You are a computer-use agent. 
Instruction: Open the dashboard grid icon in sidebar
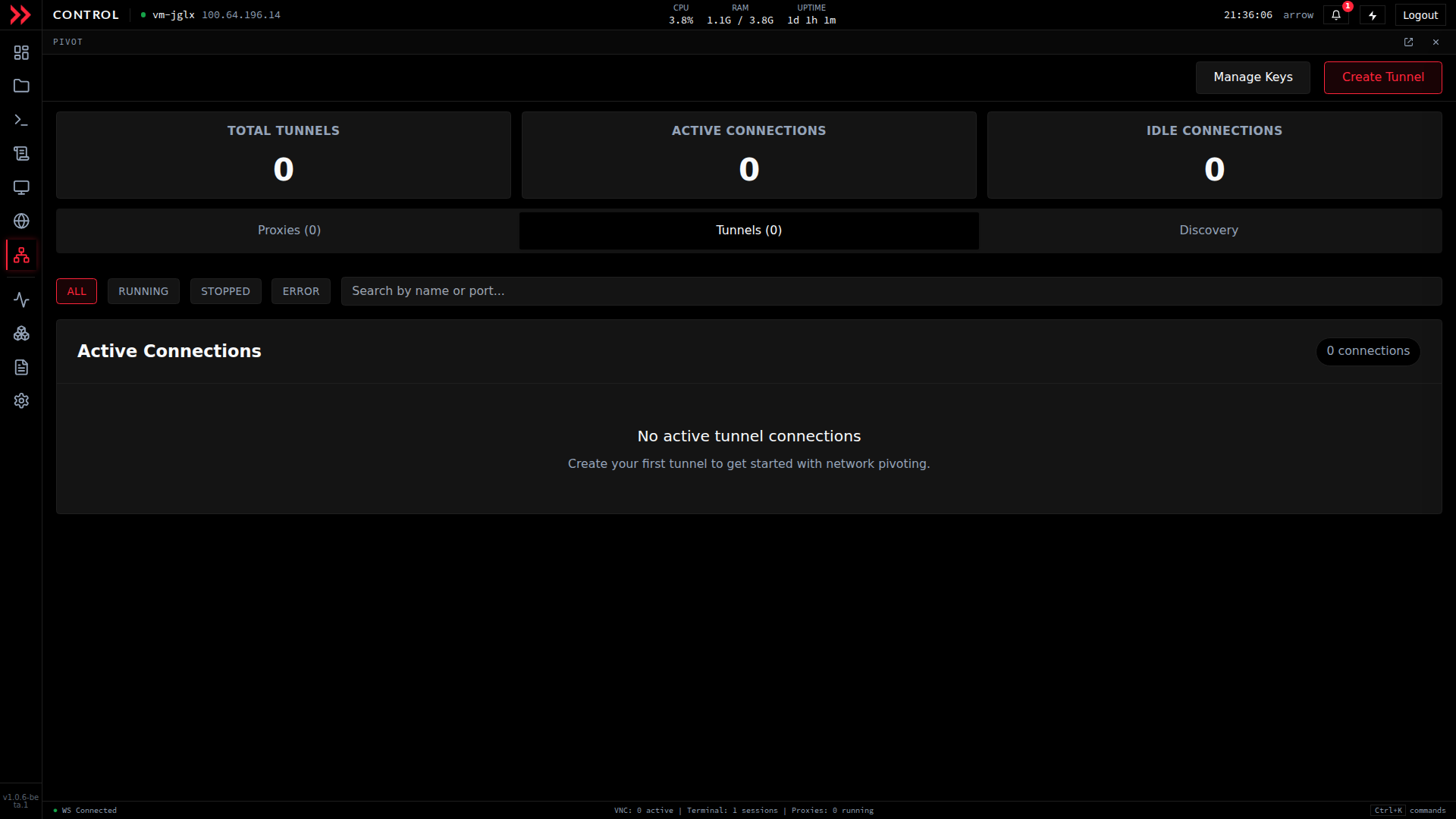(21, 52)
